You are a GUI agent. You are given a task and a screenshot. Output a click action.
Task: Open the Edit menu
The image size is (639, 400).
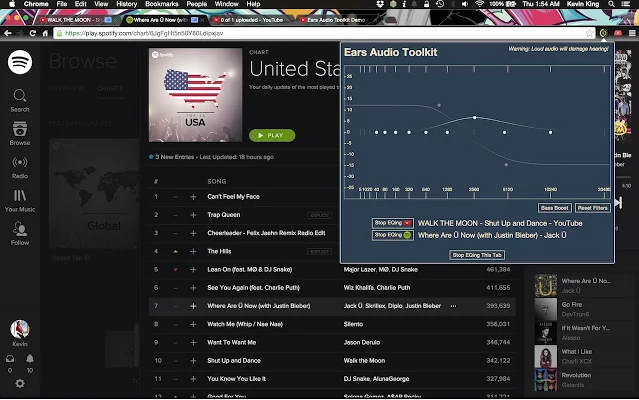click(x=80, y=4)
